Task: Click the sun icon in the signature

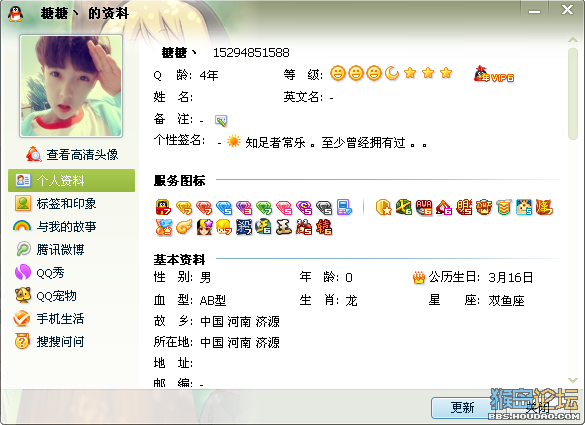Action: click(234, 141)
